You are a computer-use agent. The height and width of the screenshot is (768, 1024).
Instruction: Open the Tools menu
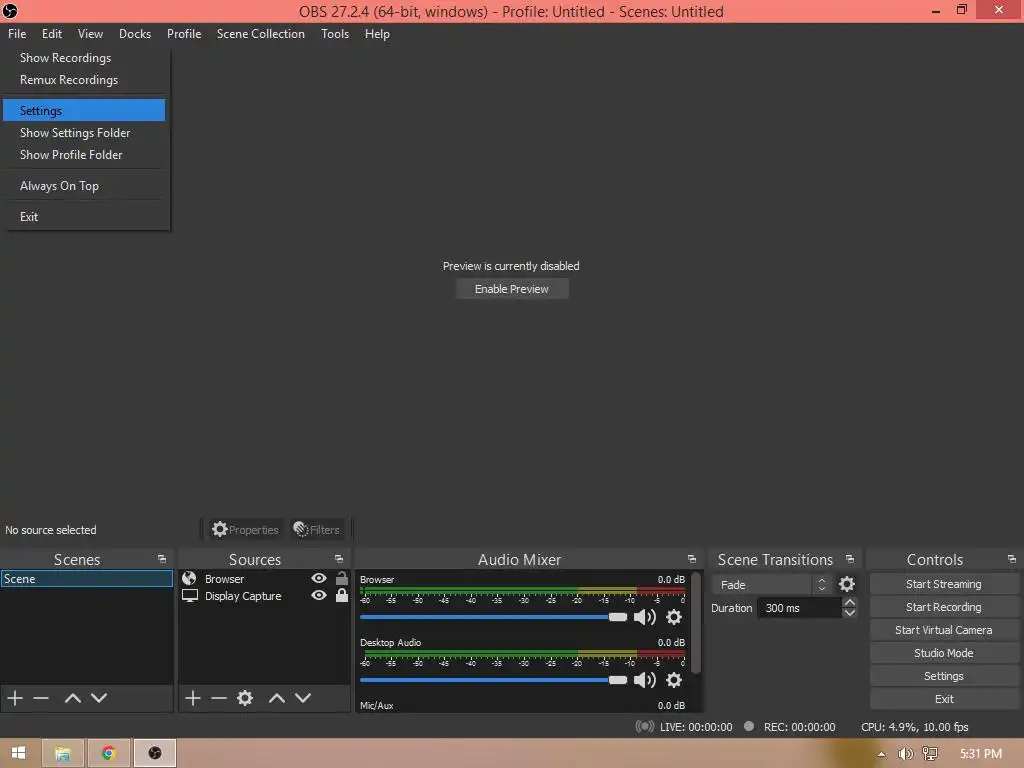(334, 33)
